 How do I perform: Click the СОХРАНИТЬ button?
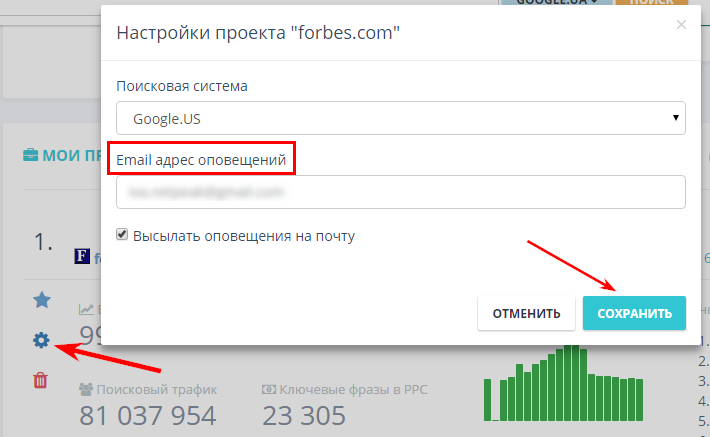click(x=634, y=313)
